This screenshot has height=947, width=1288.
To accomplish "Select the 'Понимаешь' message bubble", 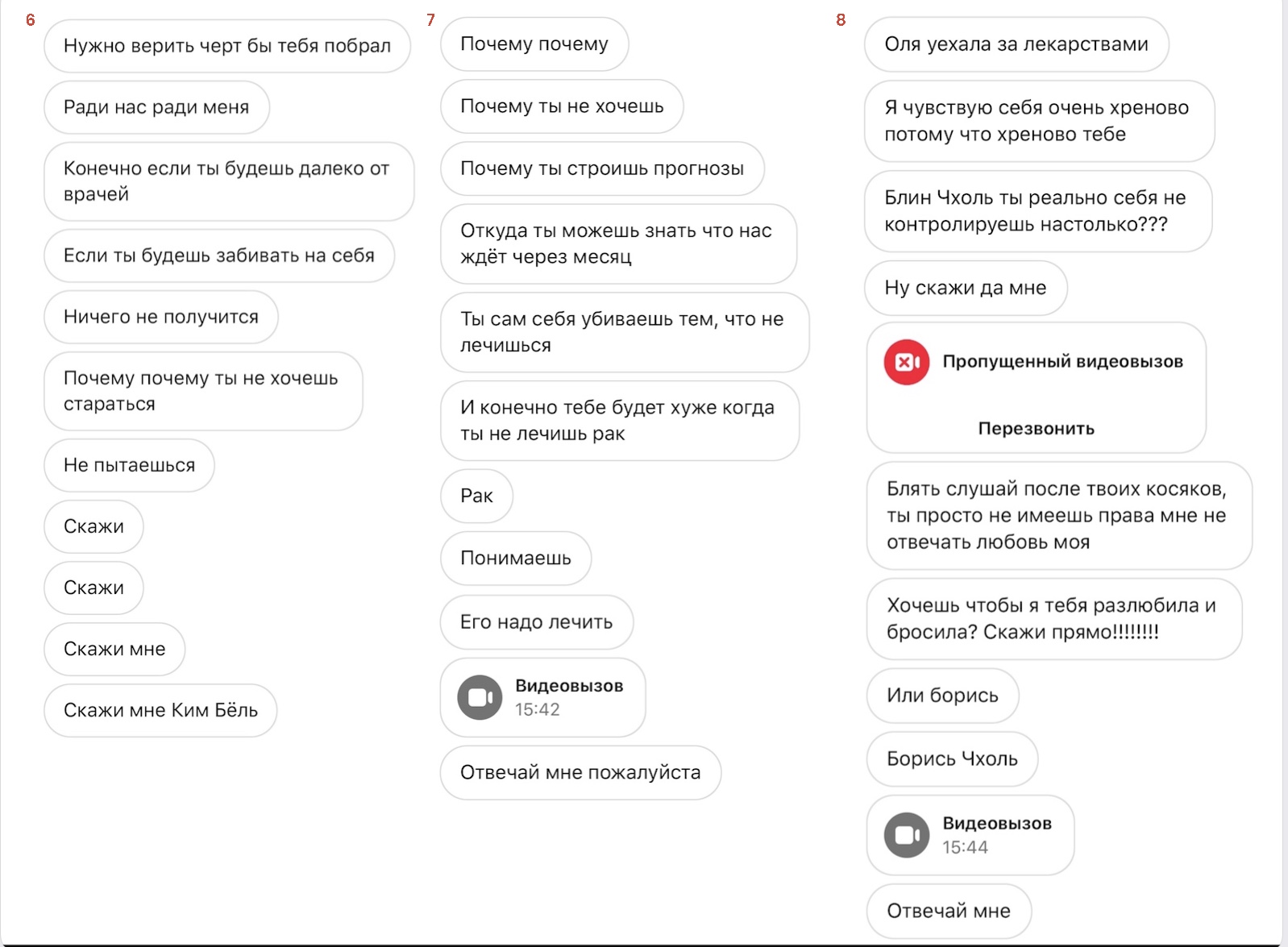I will 516,558.
